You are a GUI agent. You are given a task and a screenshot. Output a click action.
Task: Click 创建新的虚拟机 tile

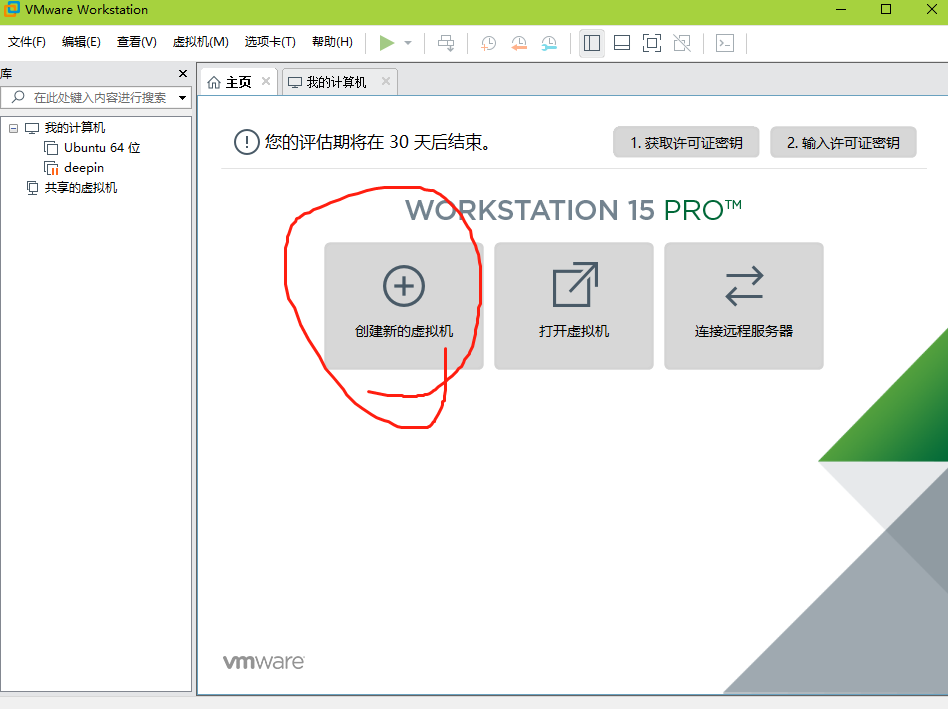coord(404,306)
